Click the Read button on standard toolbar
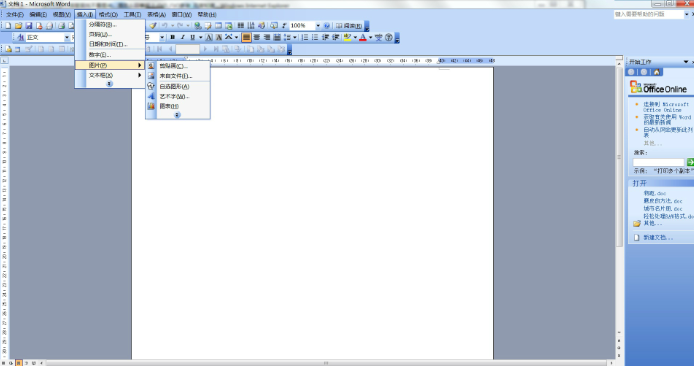 click(349, 26)
